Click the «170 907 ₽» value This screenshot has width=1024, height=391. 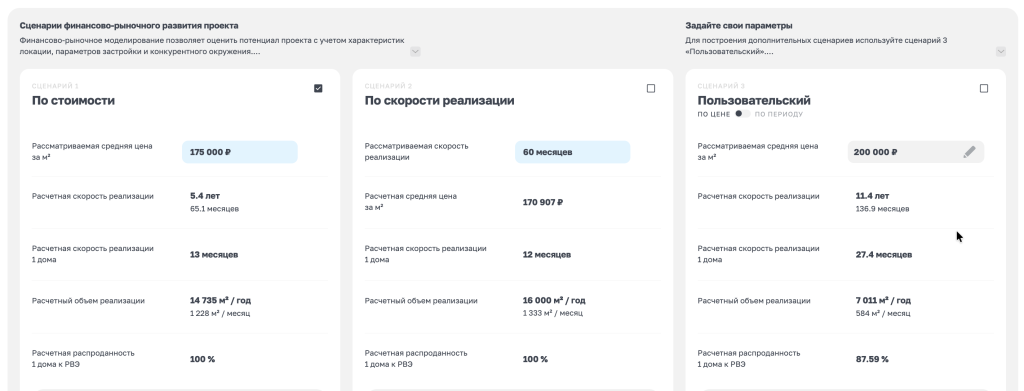(x=543, y=202)
